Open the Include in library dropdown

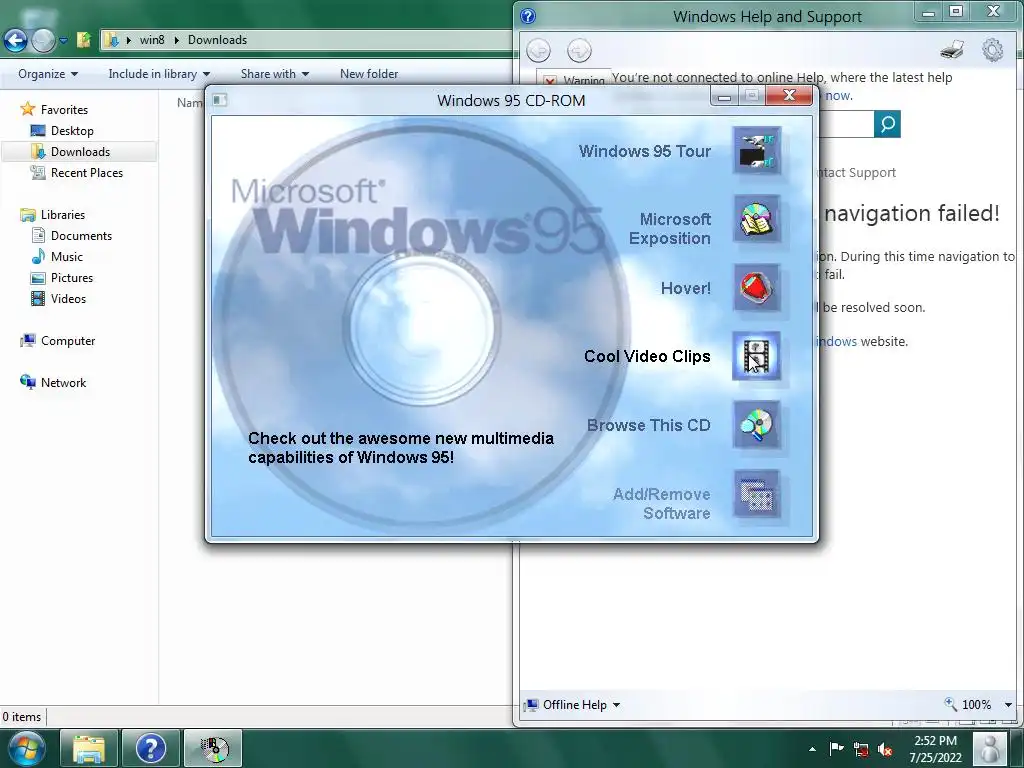click(x=159, y=74)
